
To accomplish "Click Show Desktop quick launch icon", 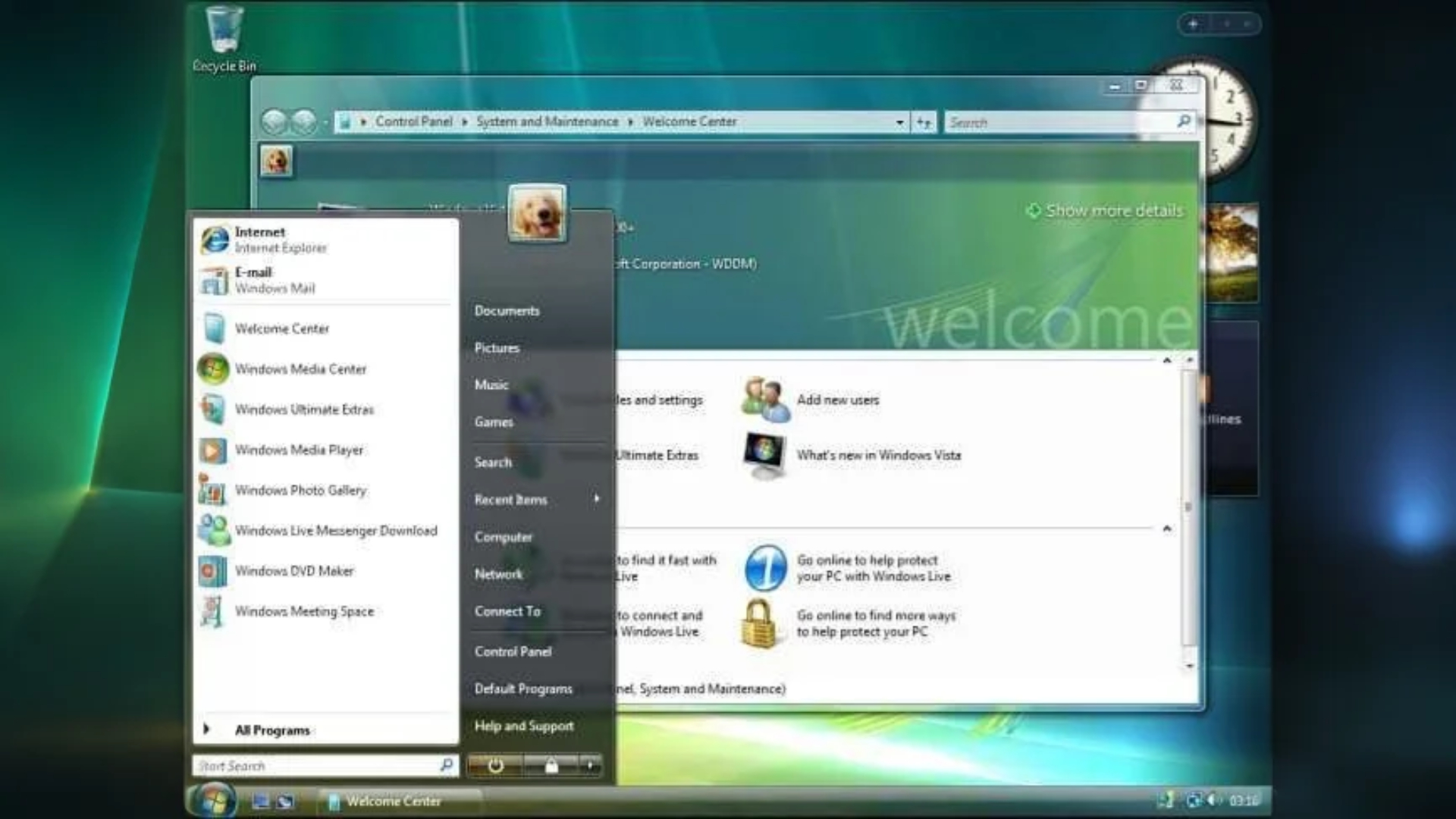I will (261, 801).
